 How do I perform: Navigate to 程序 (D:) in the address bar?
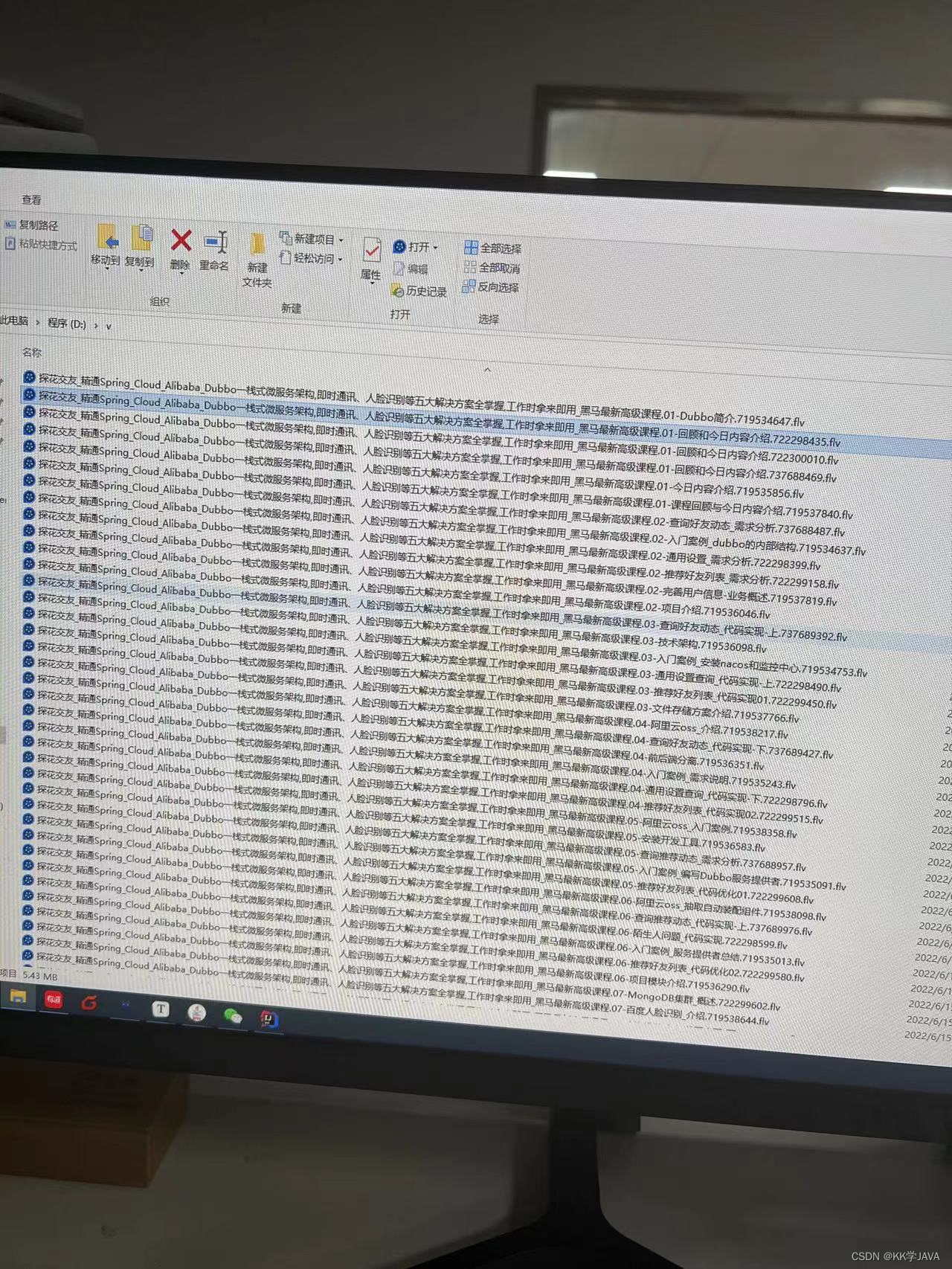67,324
